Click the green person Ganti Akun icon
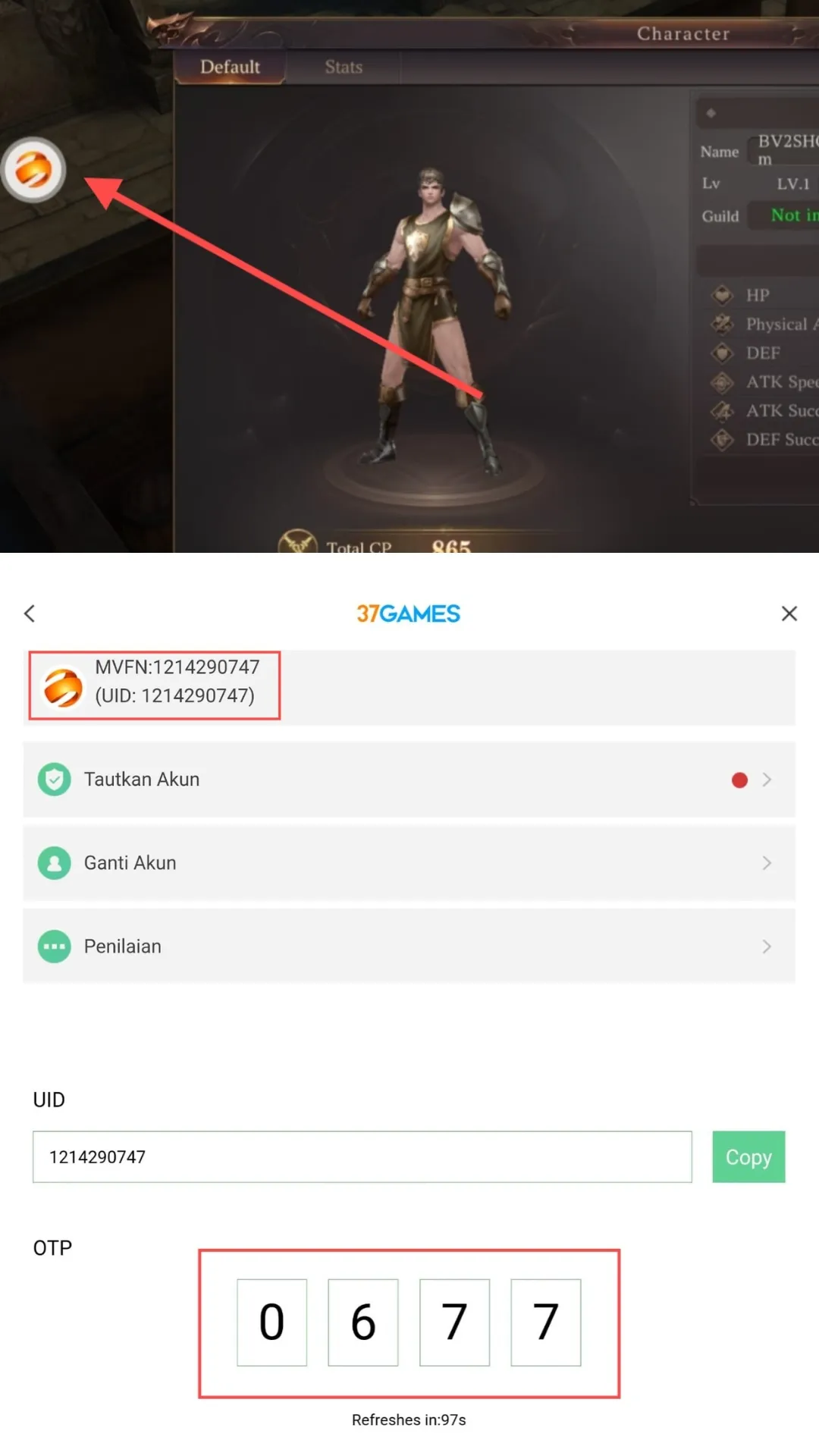This screenshot has width=819, height=1456. pyautogui.click(x=55, y=863)
